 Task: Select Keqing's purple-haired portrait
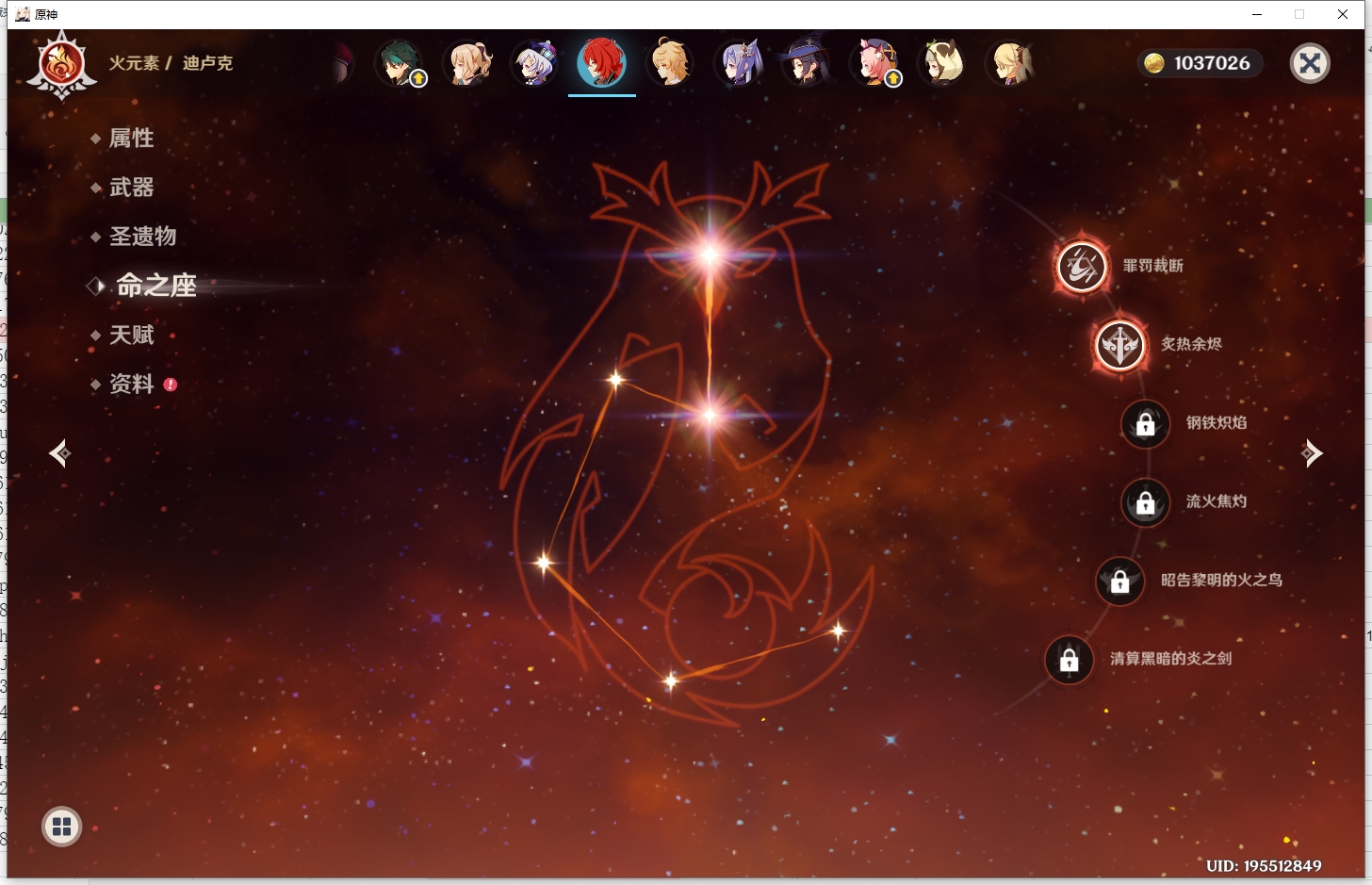tap(738, 63)
